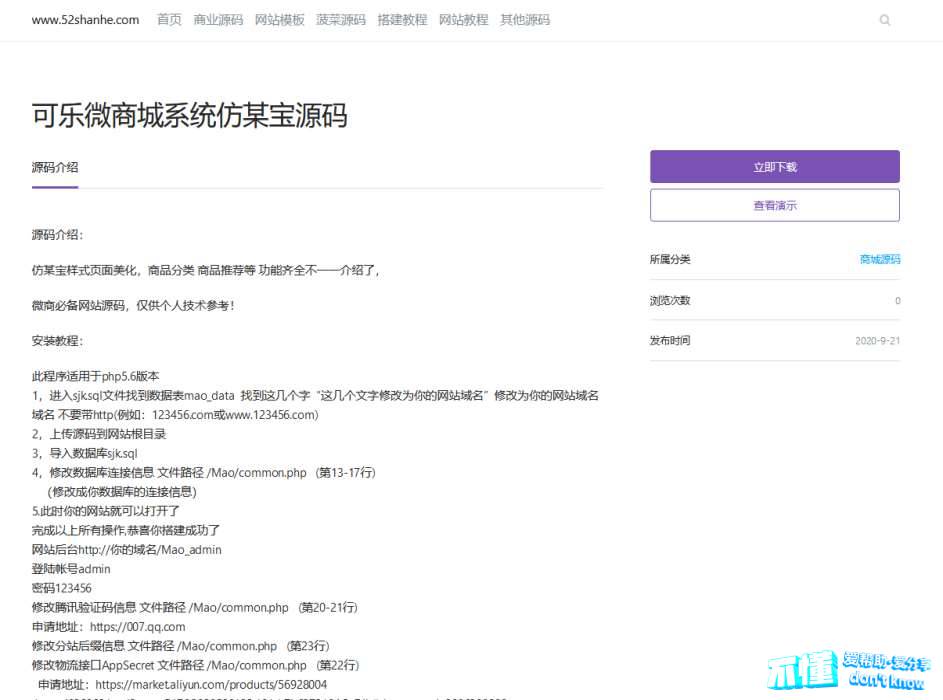Select 网站模板 in the top navigation
Viewport: 943px width, 700px height.
click(x=279, y=20)
